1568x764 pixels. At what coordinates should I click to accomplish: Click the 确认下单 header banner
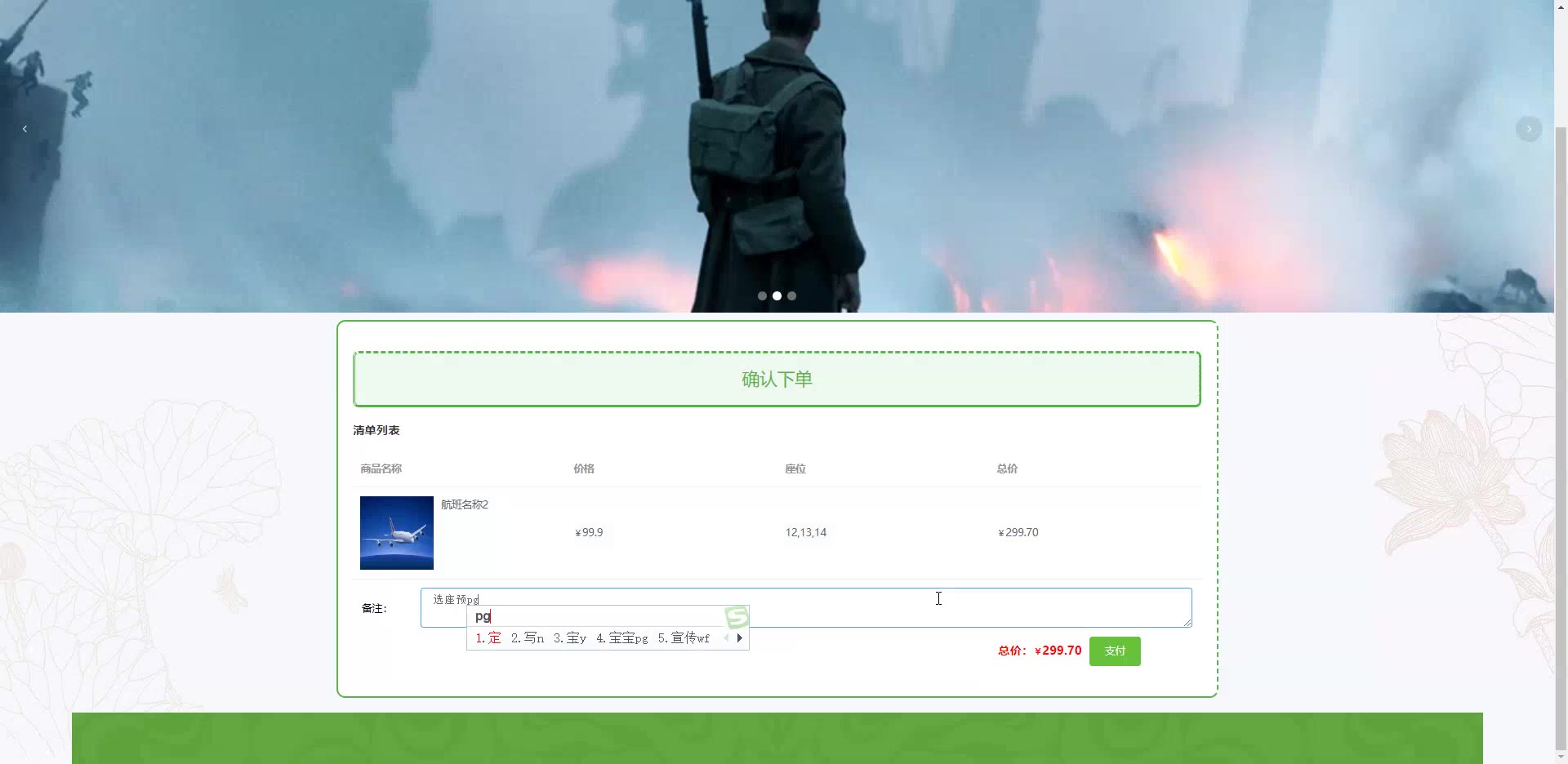click(x=777, y=379)
